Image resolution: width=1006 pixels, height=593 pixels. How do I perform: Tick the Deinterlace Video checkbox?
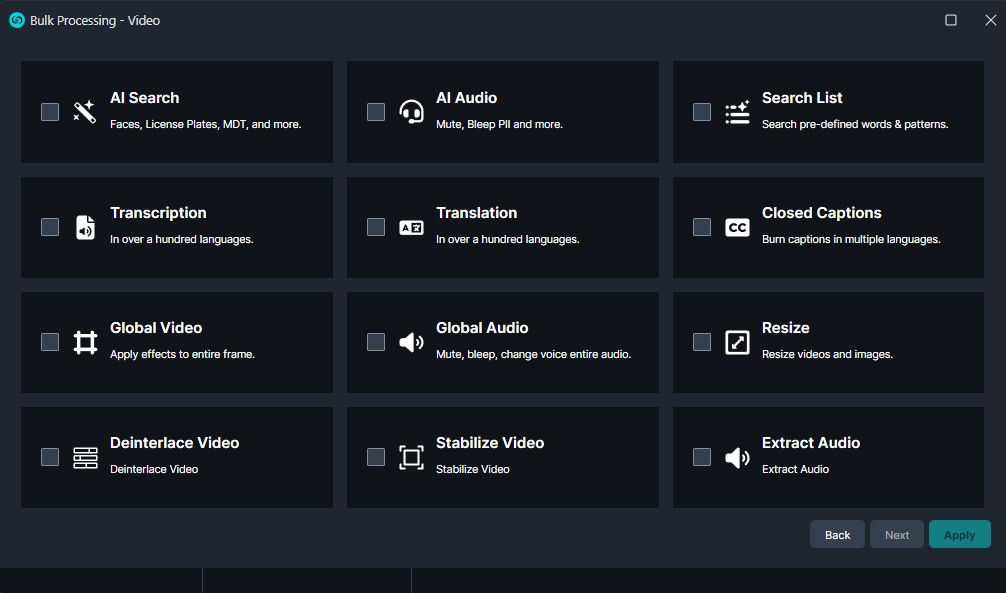point(50,457)
